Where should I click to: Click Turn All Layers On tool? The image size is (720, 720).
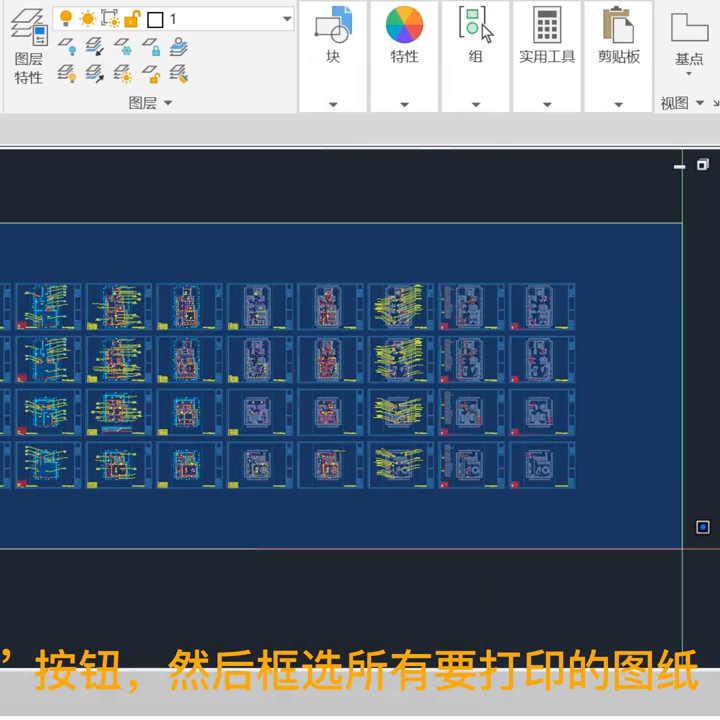point(67,73)
